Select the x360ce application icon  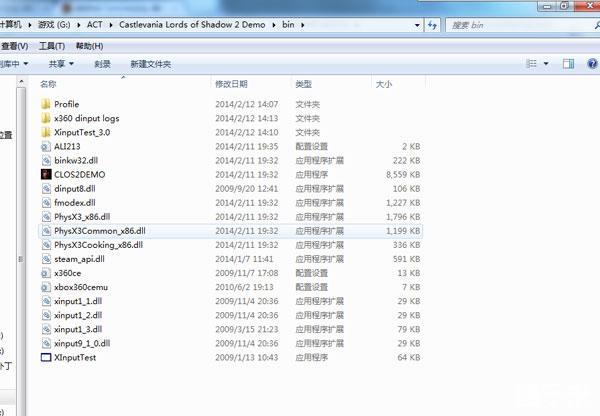tap(46, 272)
